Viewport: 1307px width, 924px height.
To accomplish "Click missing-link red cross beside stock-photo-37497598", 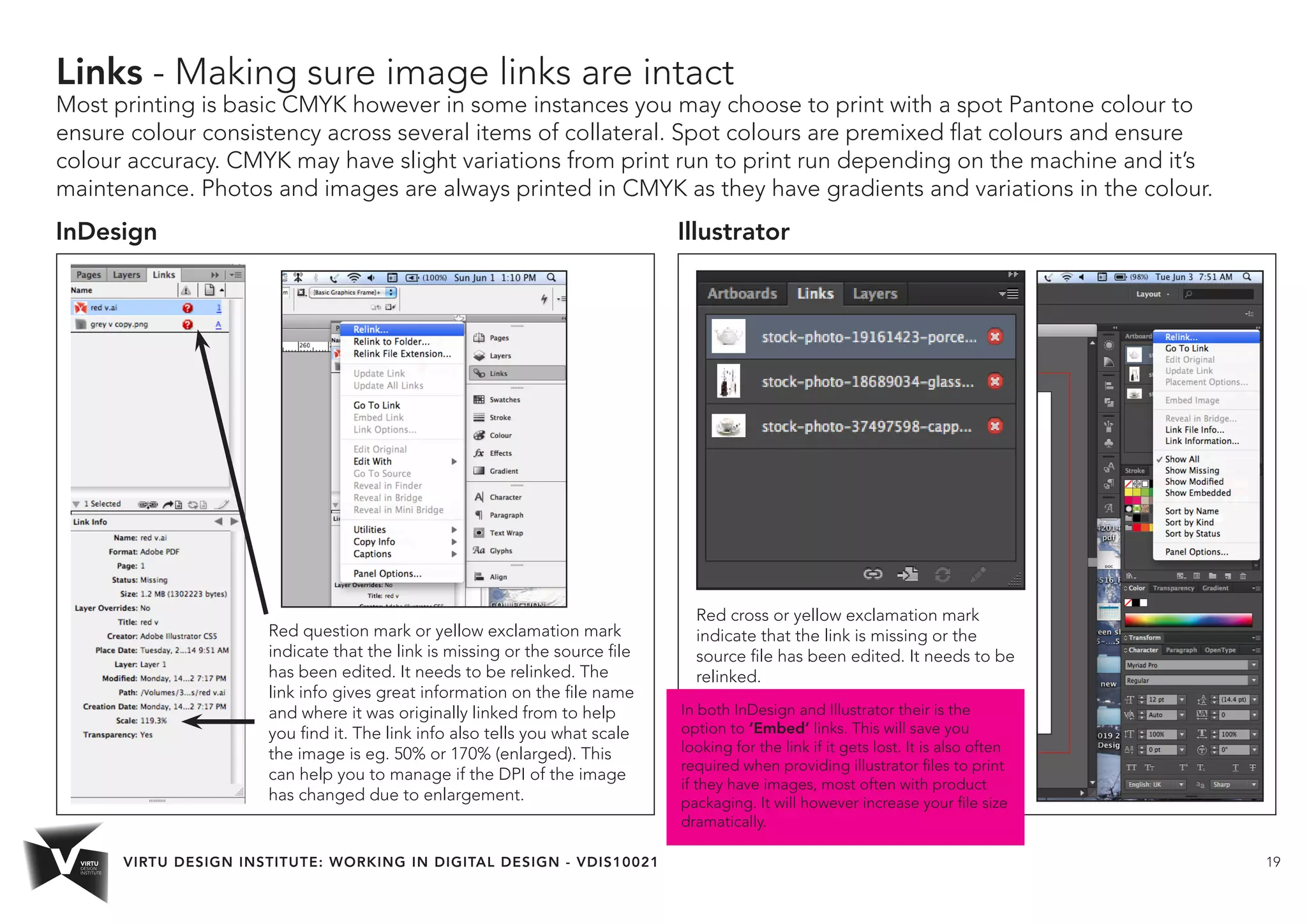I will (x=995, y=426).
